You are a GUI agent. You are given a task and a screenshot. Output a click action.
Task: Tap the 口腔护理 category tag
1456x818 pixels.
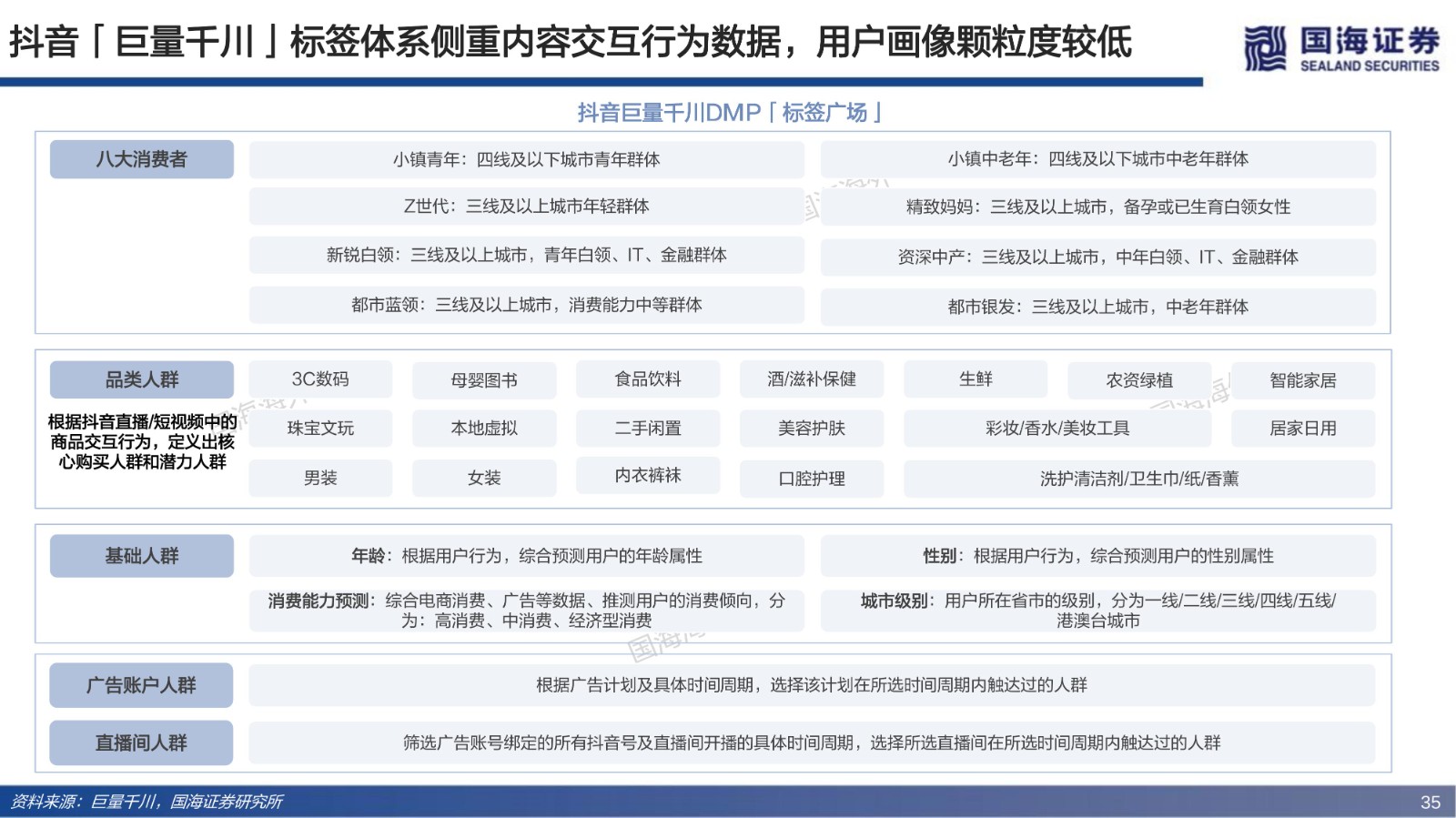[812, 480]
